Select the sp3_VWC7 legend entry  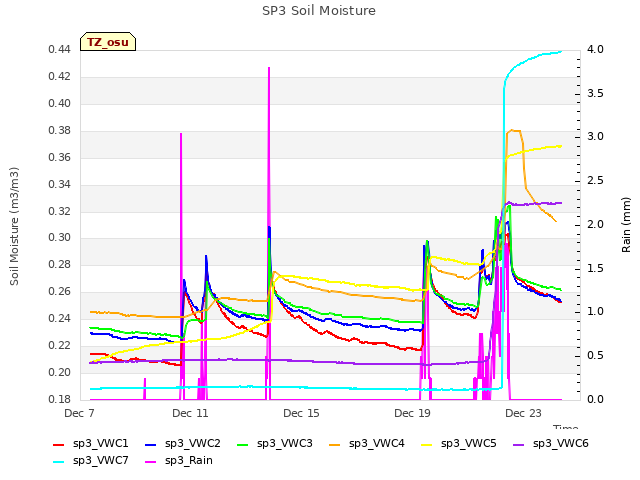point(91,460)
